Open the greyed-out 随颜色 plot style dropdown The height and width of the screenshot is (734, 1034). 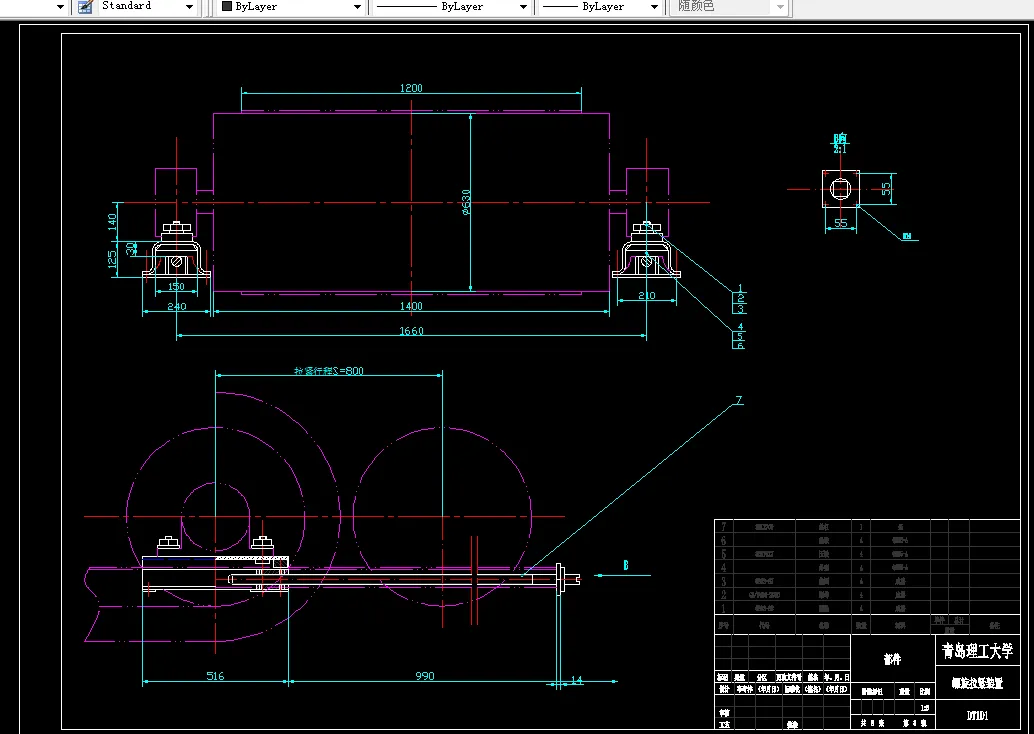(x=780, y=7)
